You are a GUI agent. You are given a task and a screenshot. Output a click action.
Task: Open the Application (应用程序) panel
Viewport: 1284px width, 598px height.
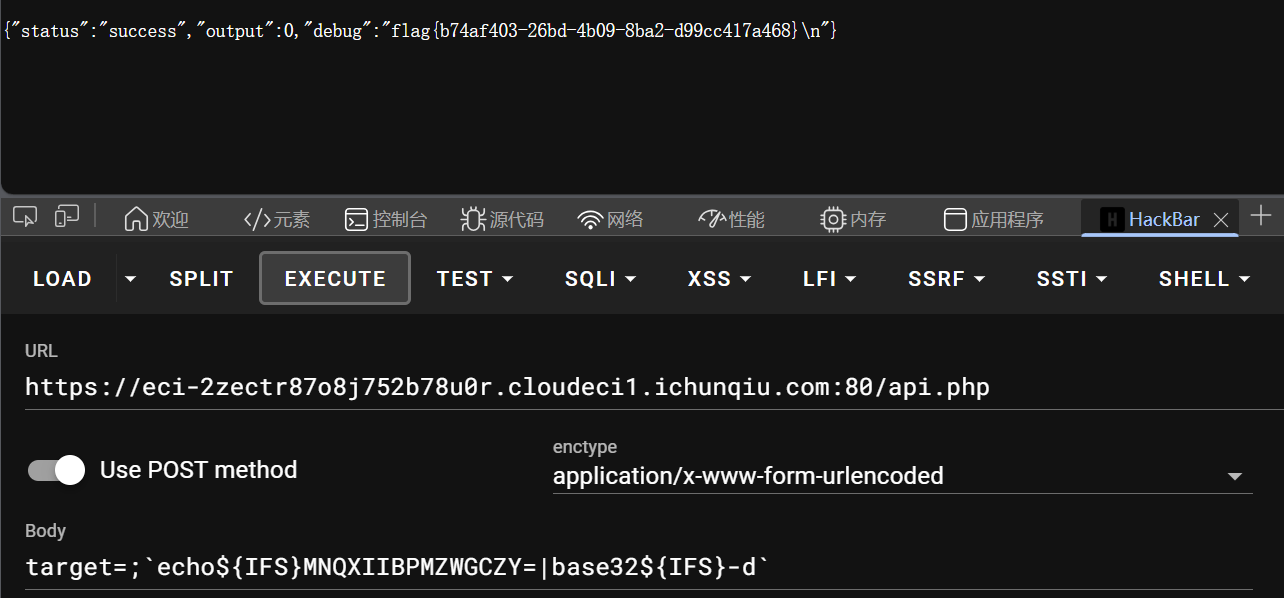pos(994,220)
